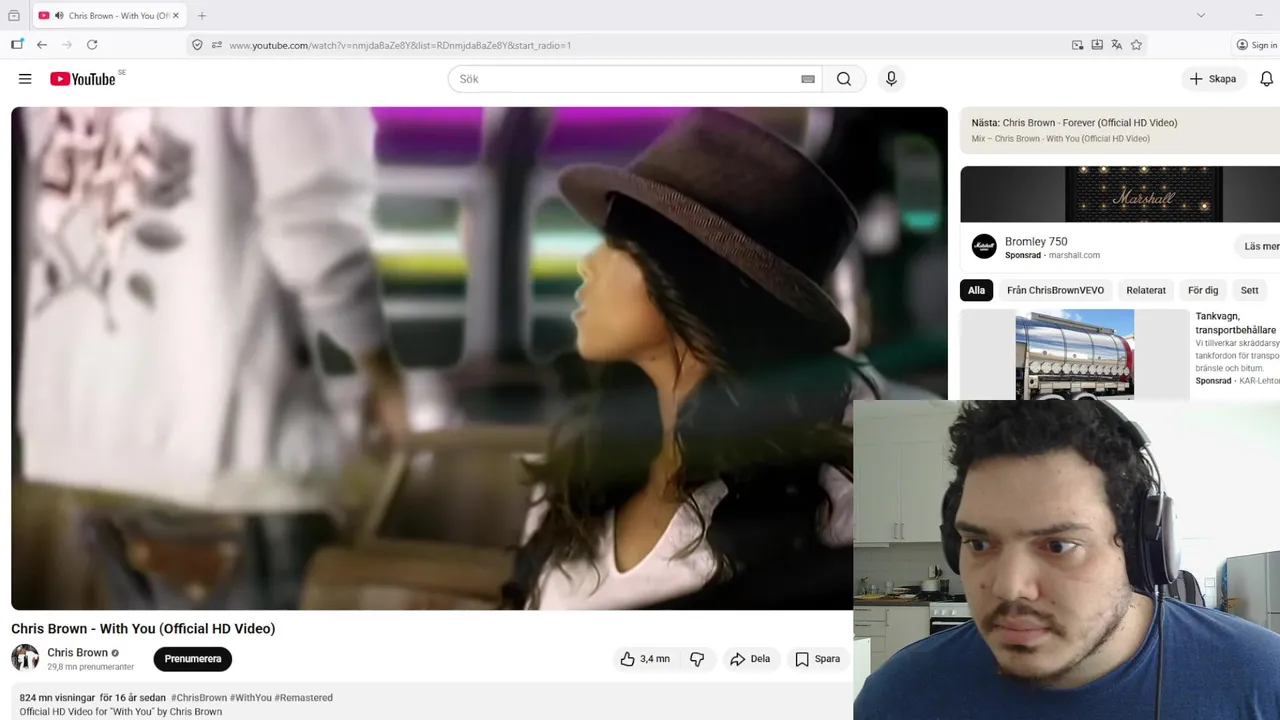Open Nästa: Chris Brown - Forever mix panel
This screenshot has width=1280, height=720.
1120,130
